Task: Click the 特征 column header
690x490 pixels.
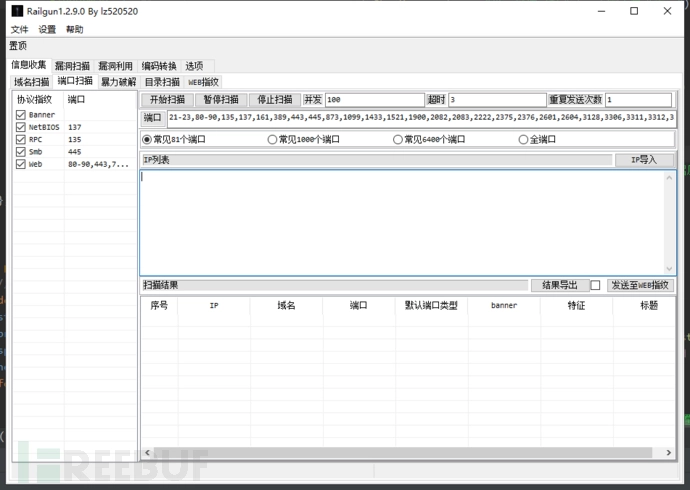Action: pyautogui.click(x=576, y=305)
